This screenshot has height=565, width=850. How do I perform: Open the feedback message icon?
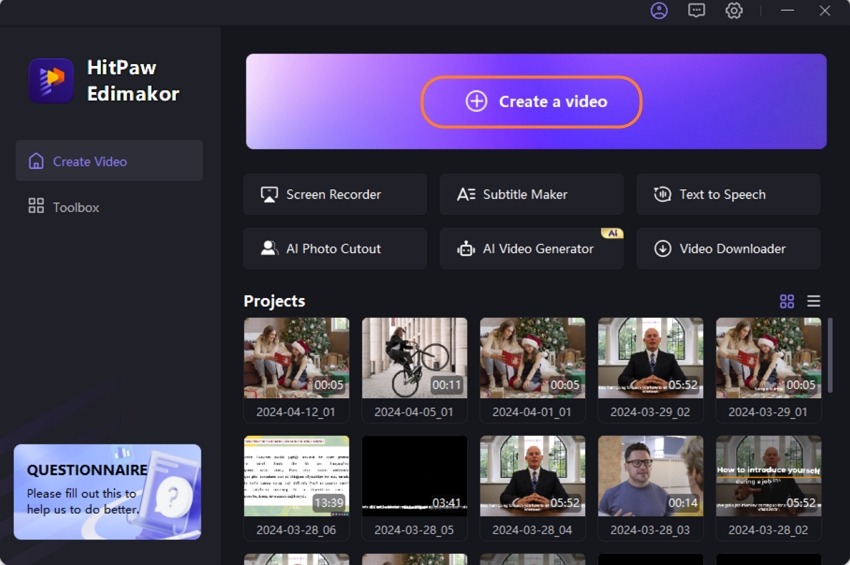697,10
